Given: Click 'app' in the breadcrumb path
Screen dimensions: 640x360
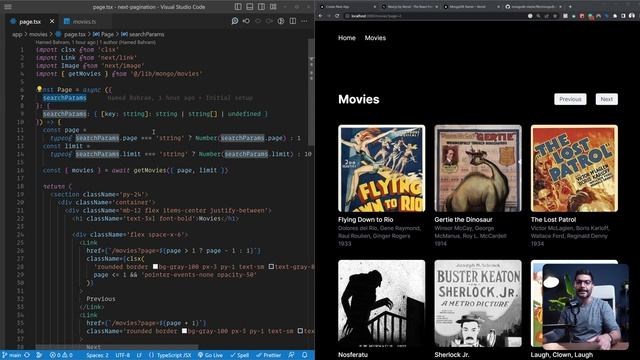Looking at the screenshot, I should click(17, 34).
